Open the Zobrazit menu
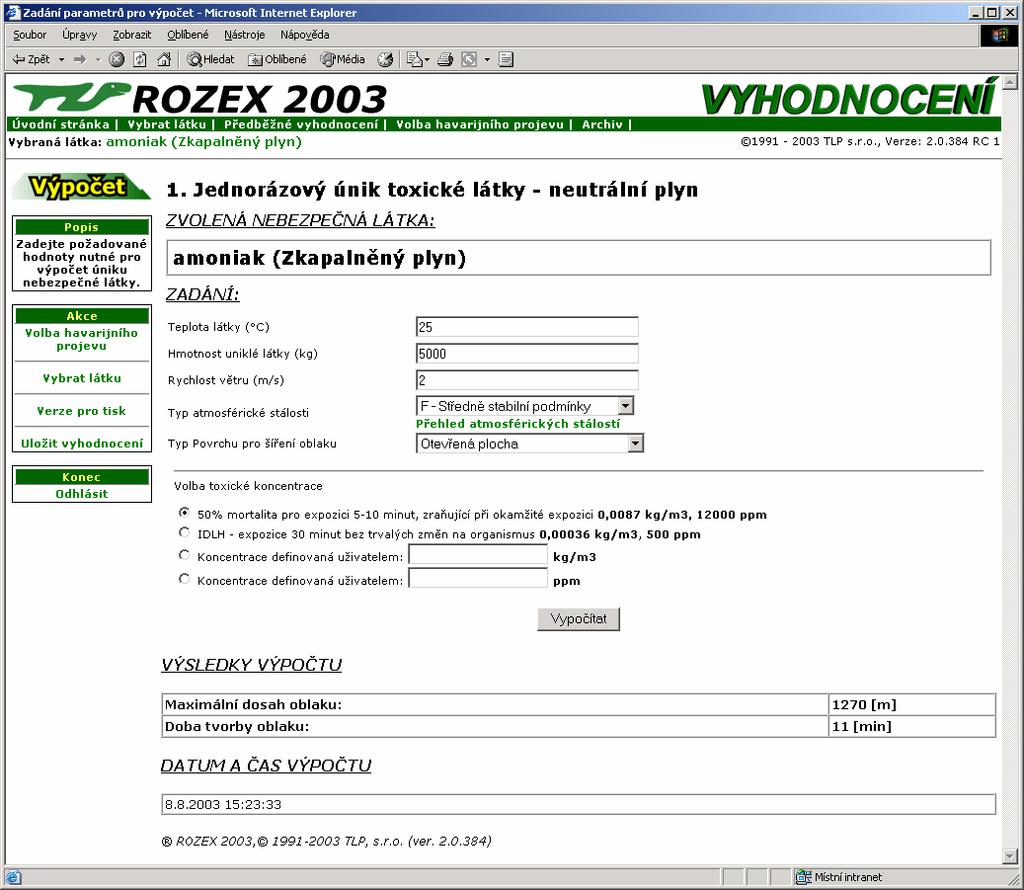The image size is (1024, 890). coord(131,35)
